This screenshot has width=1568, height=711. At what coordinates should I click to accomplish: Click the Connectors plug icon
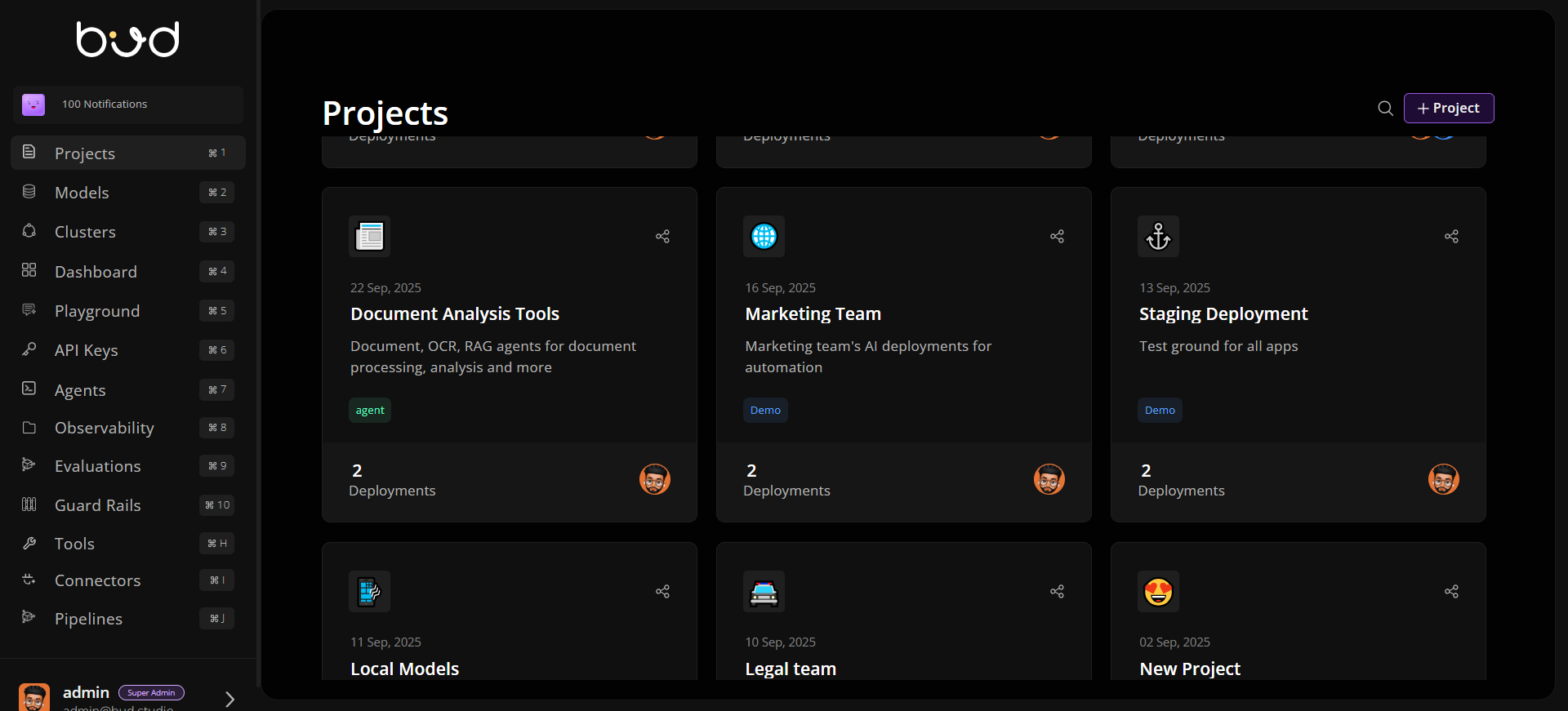point(29,580)
